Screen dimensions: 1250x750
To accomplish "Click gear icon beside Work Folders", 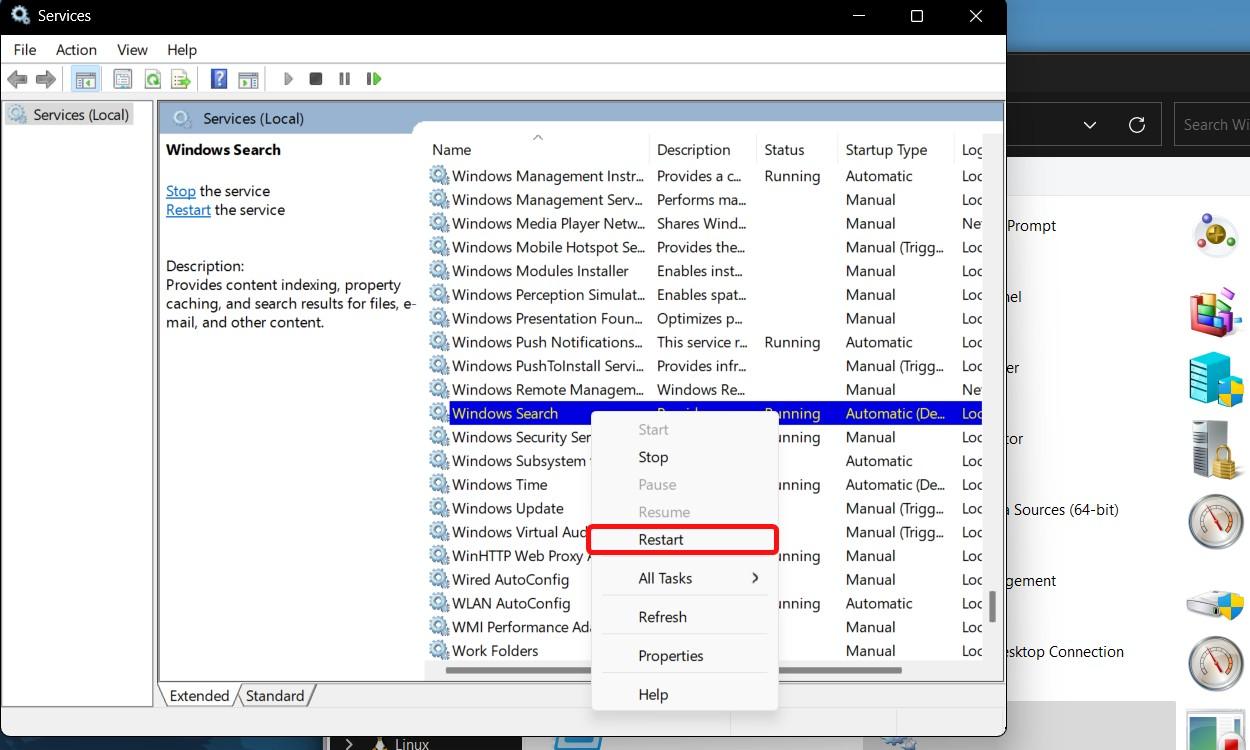I will [x=439, y=651].
